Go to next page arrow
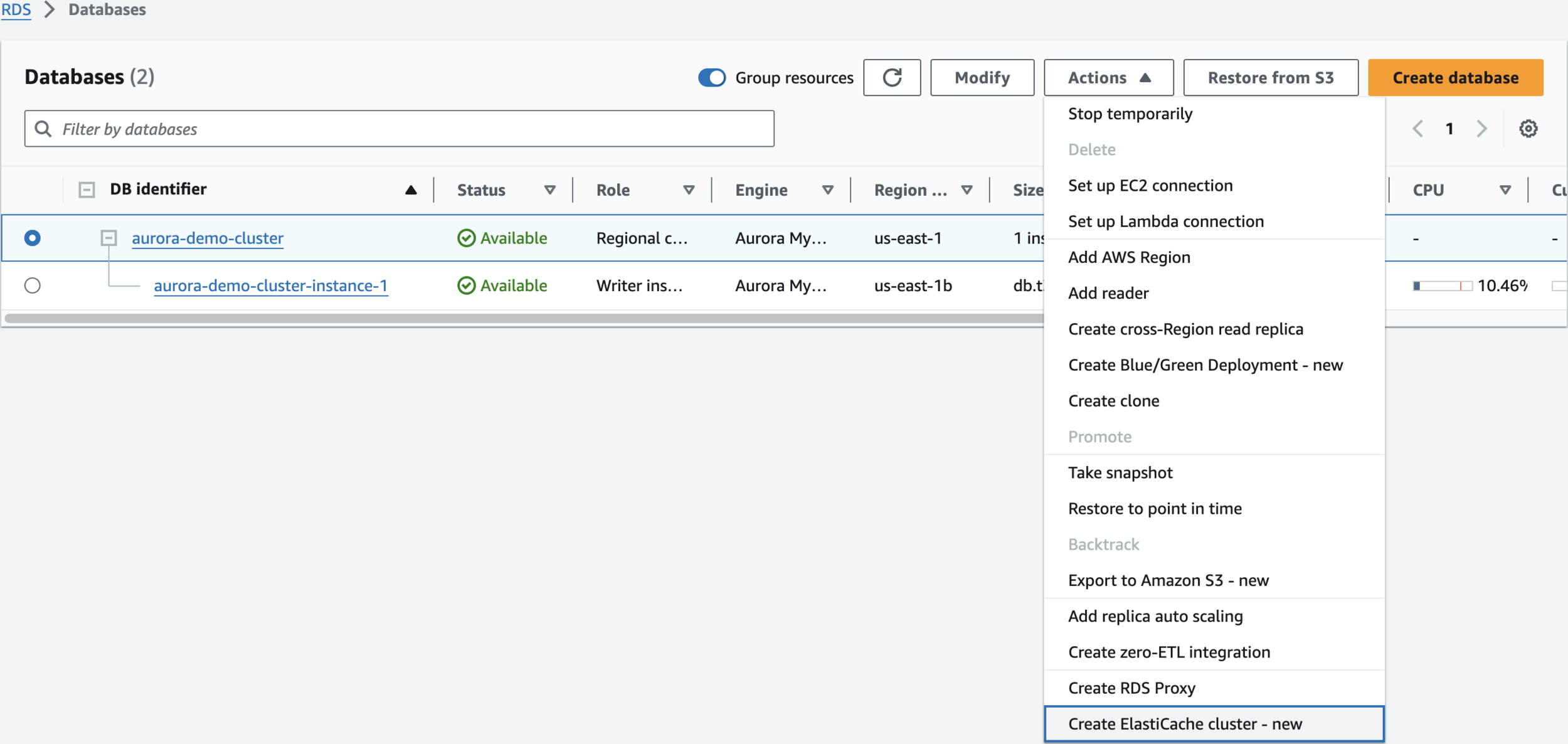 (1481, 129)
